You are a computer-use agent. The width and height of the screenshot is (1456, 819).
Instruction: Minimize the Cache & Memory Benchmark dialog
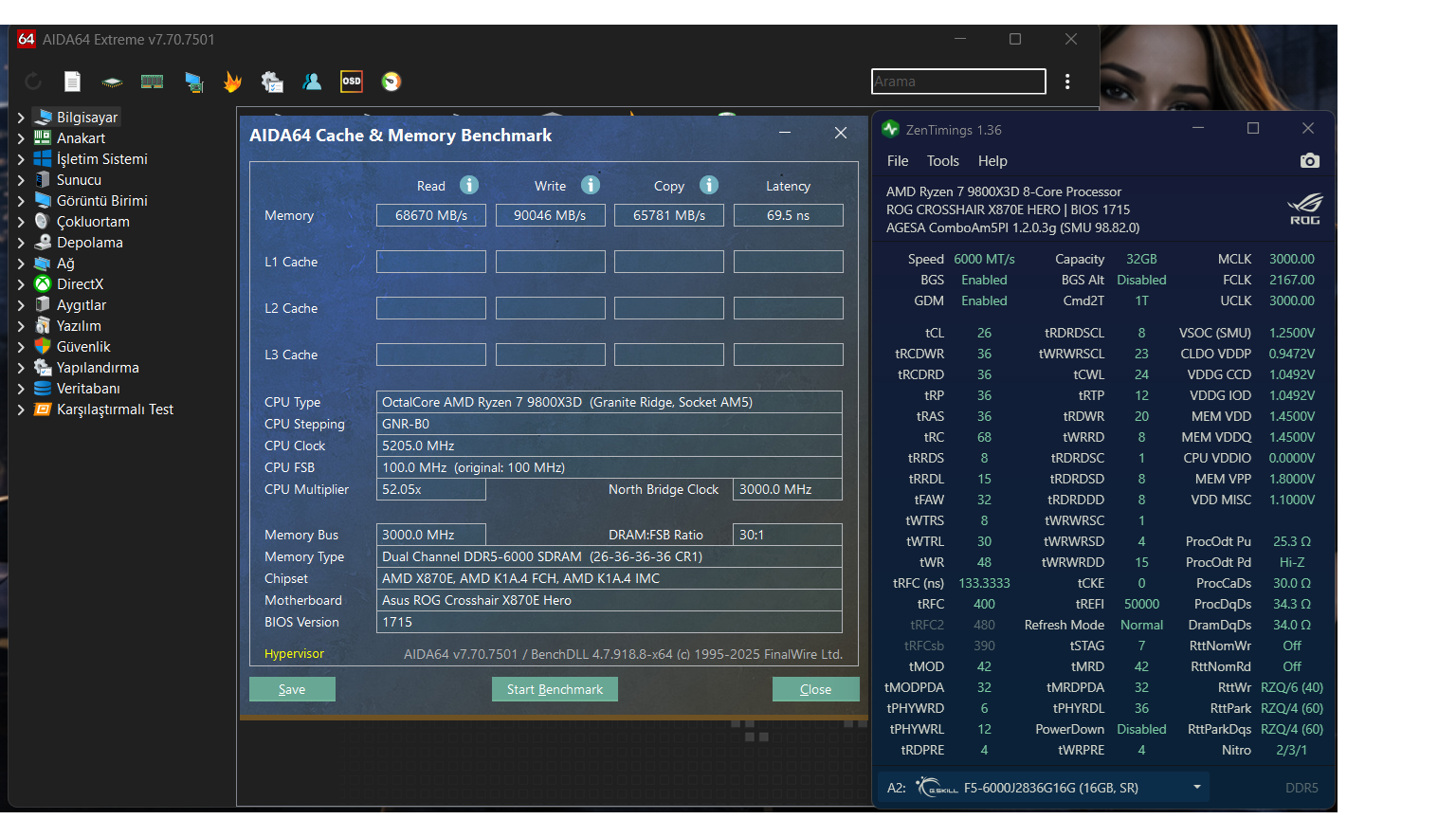coord(785,133)
